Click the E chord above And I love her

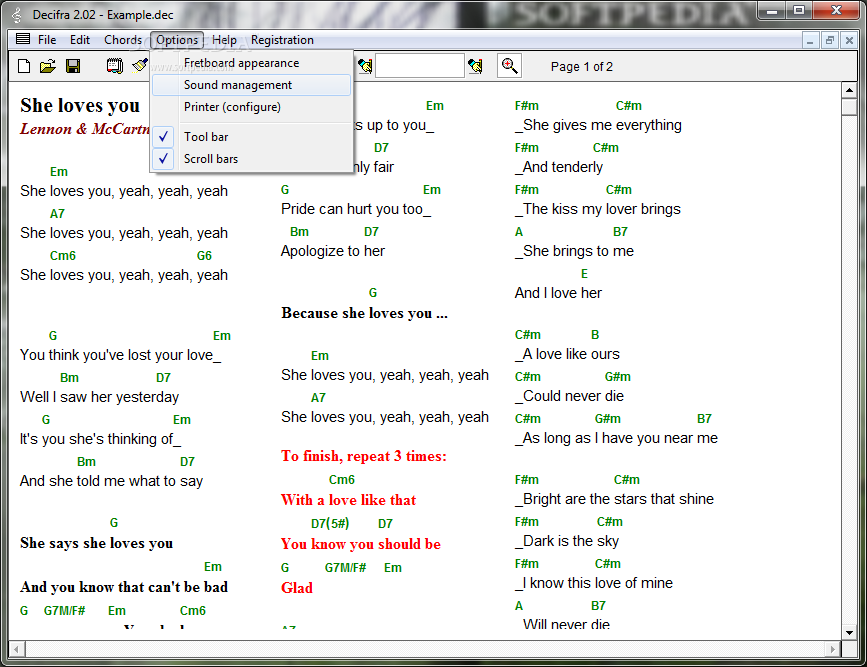[x=584, y=274]
